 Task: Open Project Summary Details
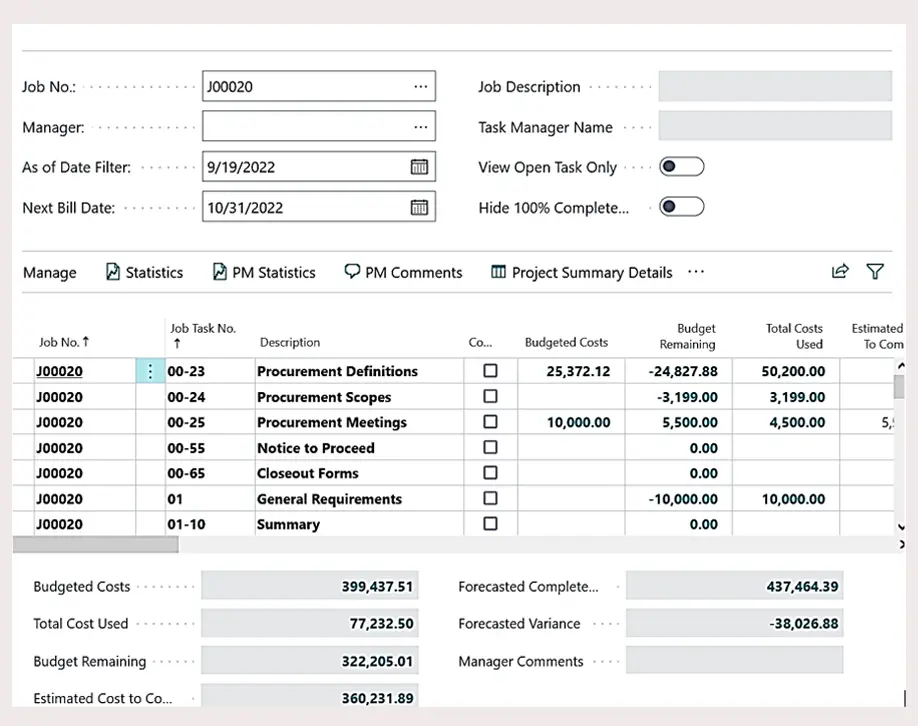tap(581, 272)
